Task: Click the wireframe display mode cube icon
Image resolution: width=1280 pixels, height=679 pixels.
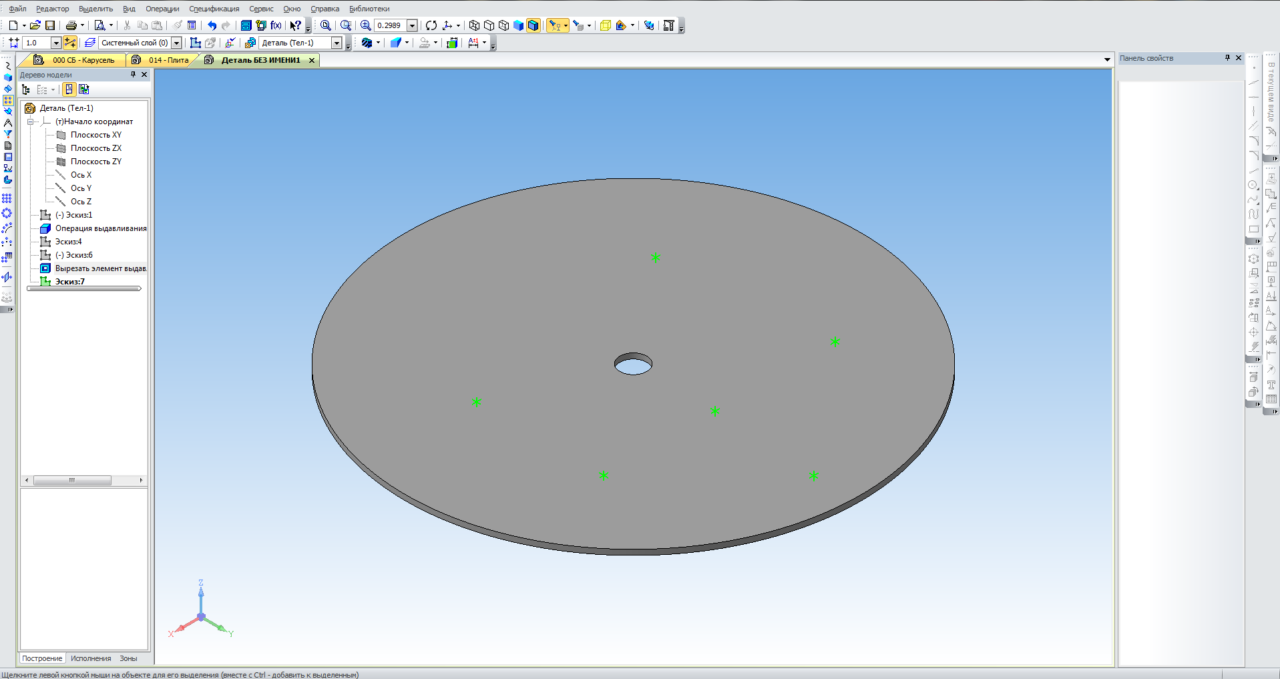Action: click(475, 25)
